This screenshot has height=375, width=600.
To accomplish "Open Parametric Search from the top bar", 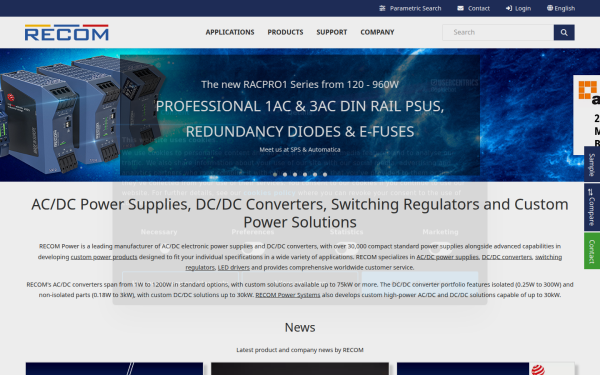I will coord(410,8).
